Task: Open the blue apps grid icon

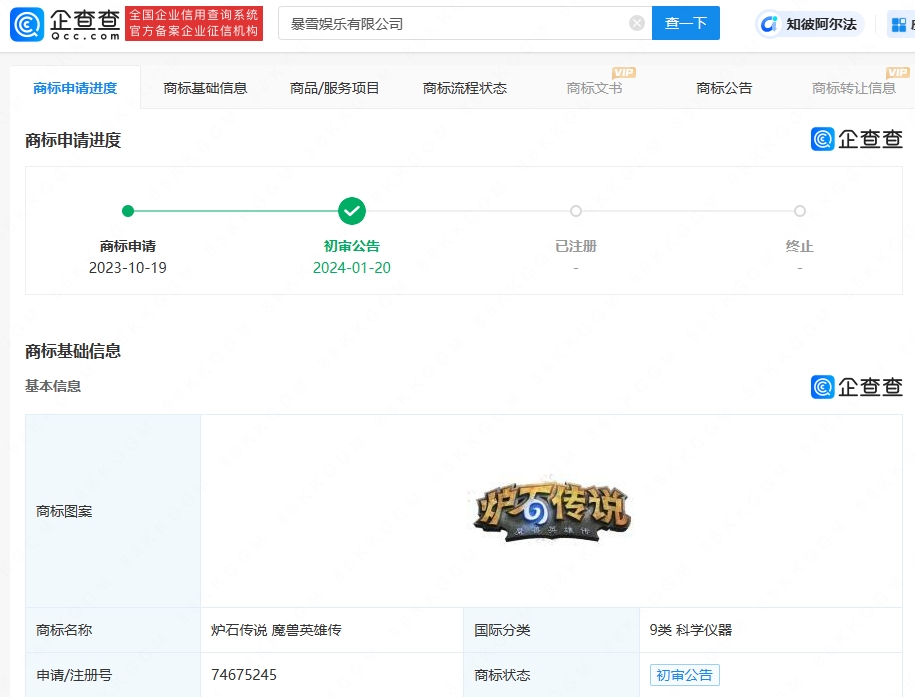Action: tap(899, 25)
